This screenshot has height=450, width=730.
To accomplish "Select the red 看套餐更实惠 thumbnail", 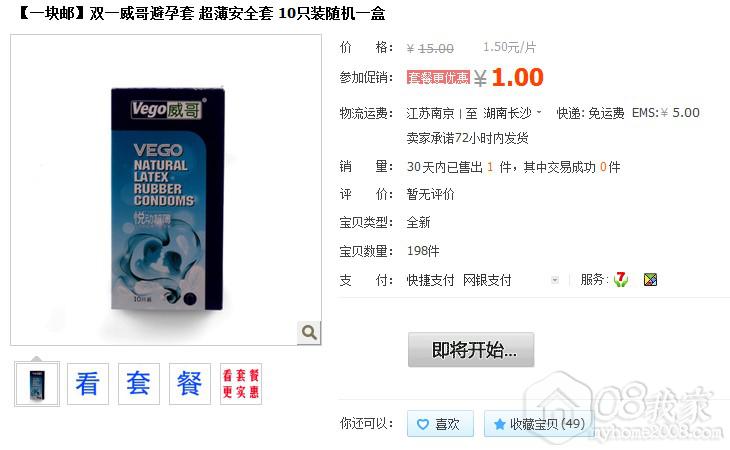I will coord(241,384).
